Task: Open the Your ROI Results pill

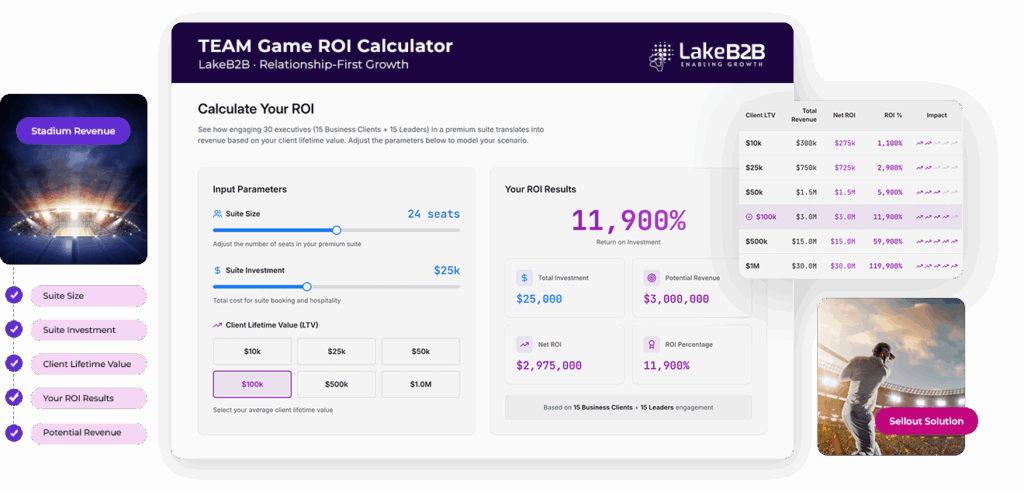Action: [x=88, y=398]
